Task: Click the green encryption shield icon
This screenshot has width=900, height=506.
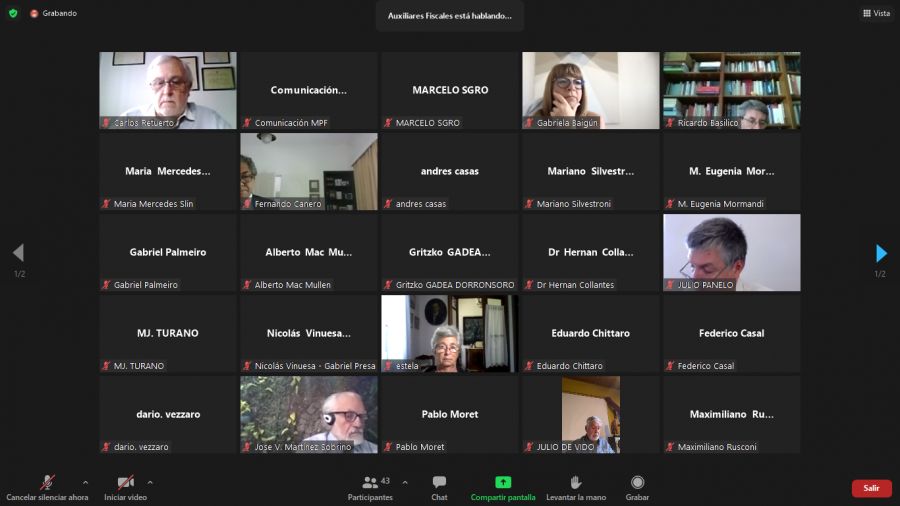Action: [x=13, y=13]
